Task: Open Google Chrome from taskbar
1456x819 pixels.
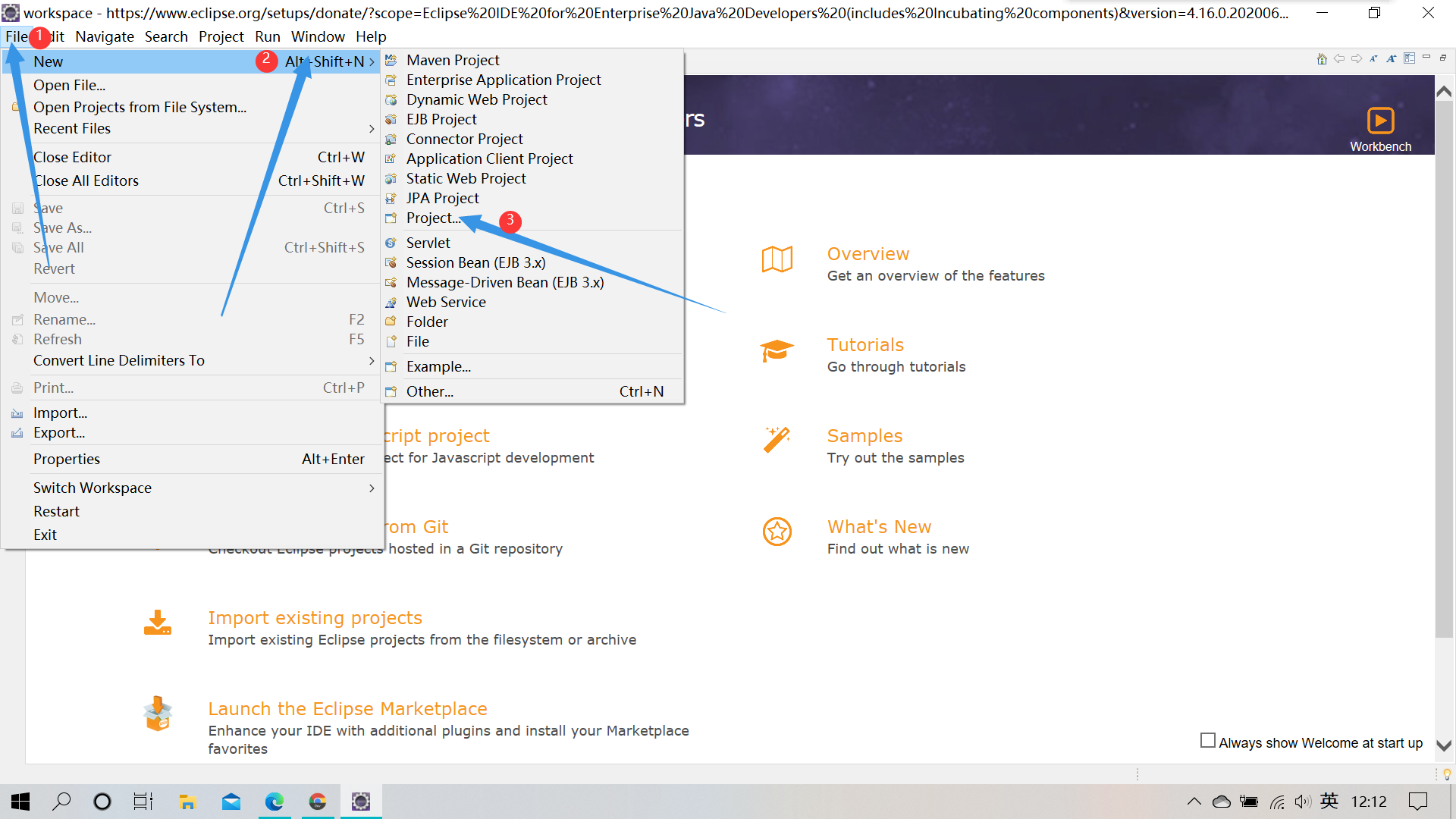Action: click(x=318, y=802)
